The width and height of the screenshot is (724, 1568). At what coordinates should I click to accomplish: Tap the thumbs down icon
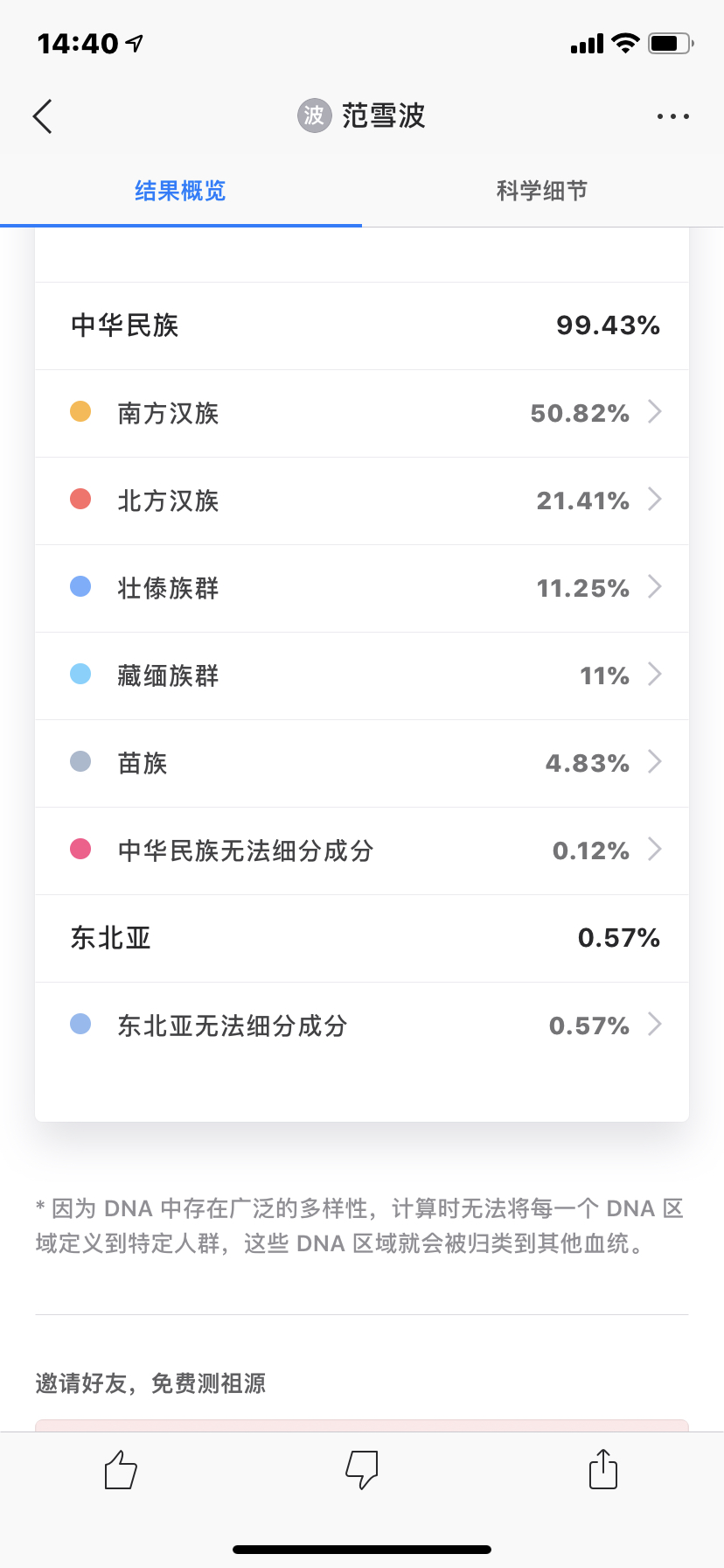362,1469
